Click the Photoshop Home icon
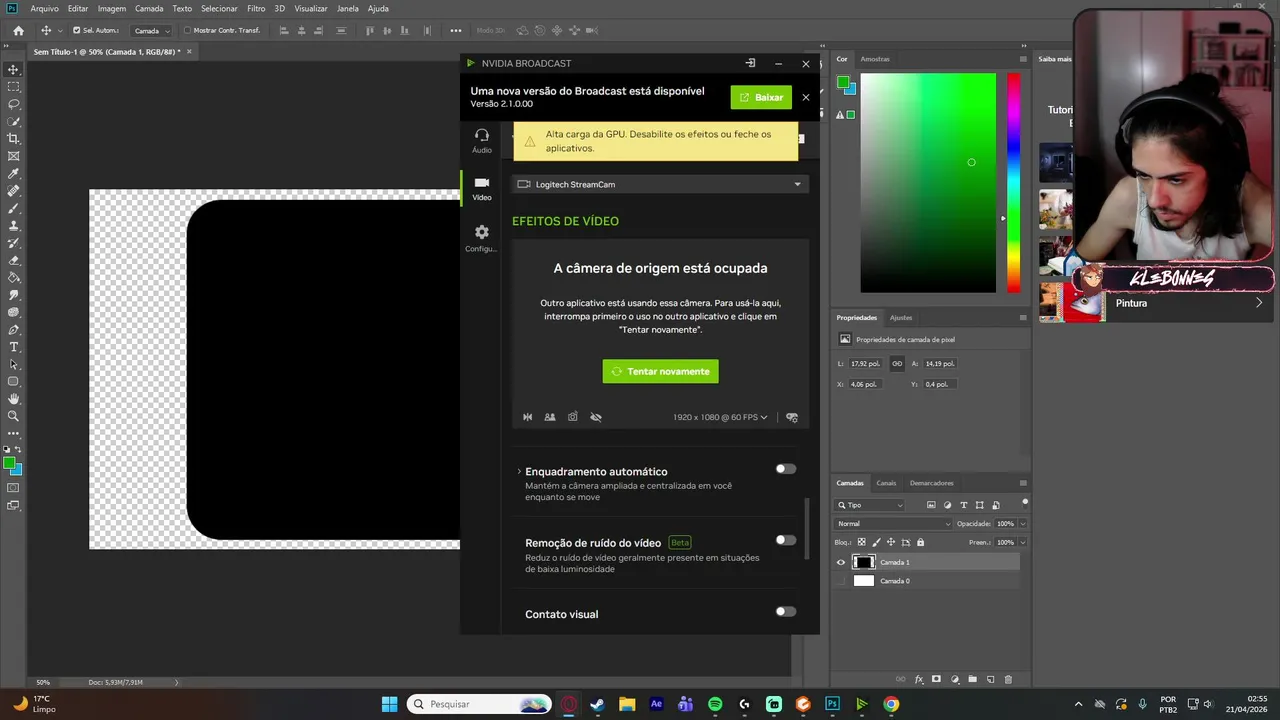Viewport: 1280px width, 720px height. 18,30
